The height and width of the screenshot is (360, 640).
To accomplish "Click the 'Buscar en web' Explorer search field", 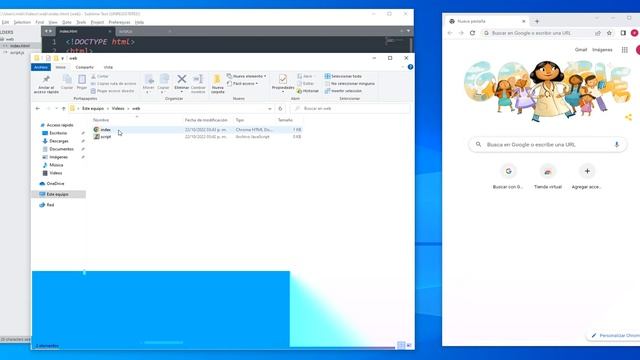I will (x=350, y=109).
